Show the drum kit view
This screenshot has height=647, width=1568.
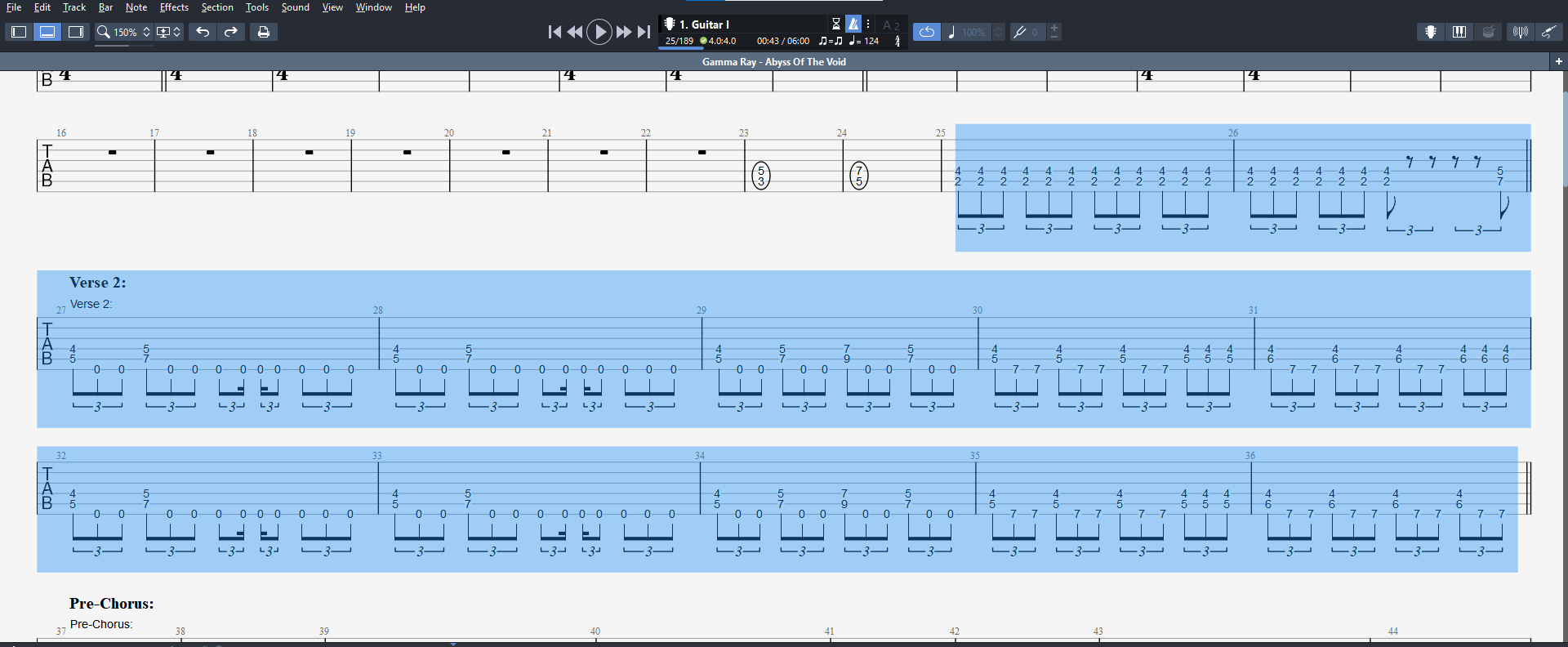1489,32
